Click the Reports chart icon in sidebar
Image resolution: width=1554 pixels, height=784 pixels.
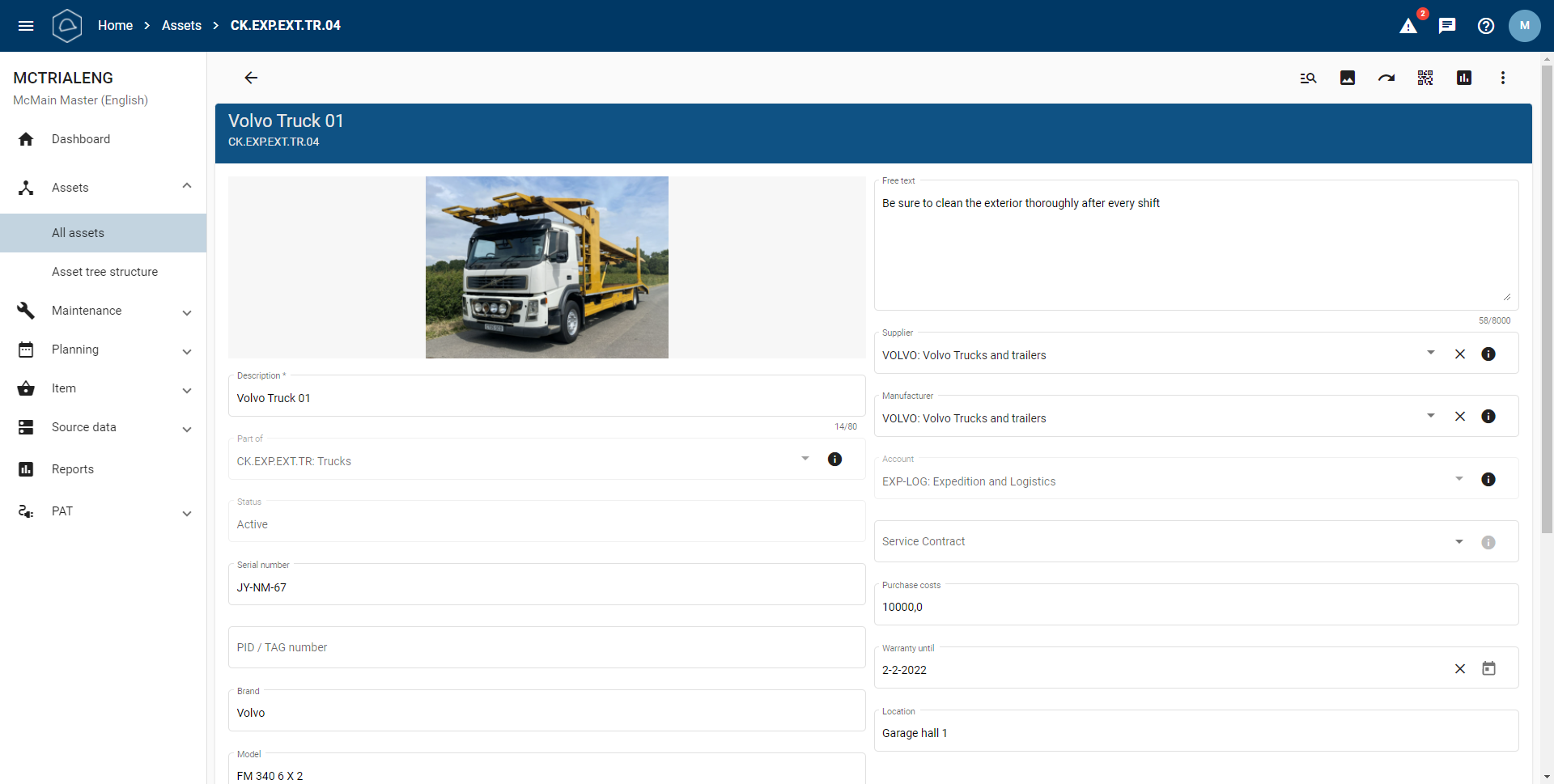click(26, 469)
